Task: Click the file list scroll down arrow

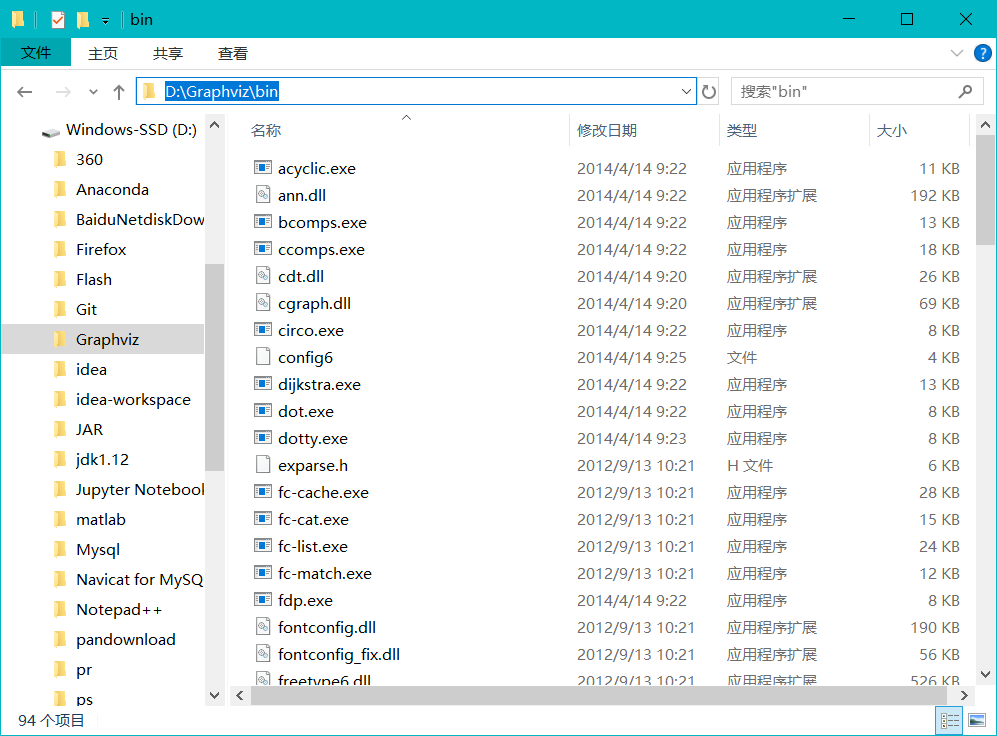Action: [x=985, y=674]
